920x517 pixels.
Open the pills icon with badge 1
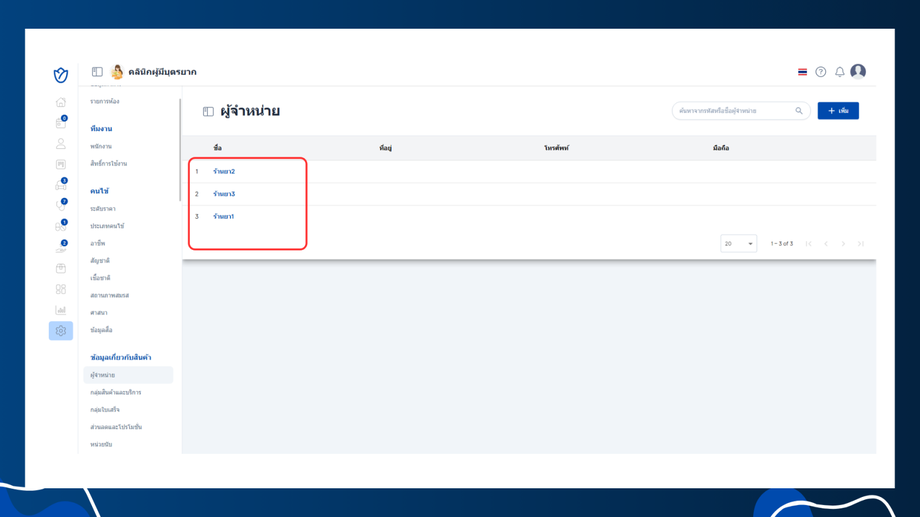point(60,227)
